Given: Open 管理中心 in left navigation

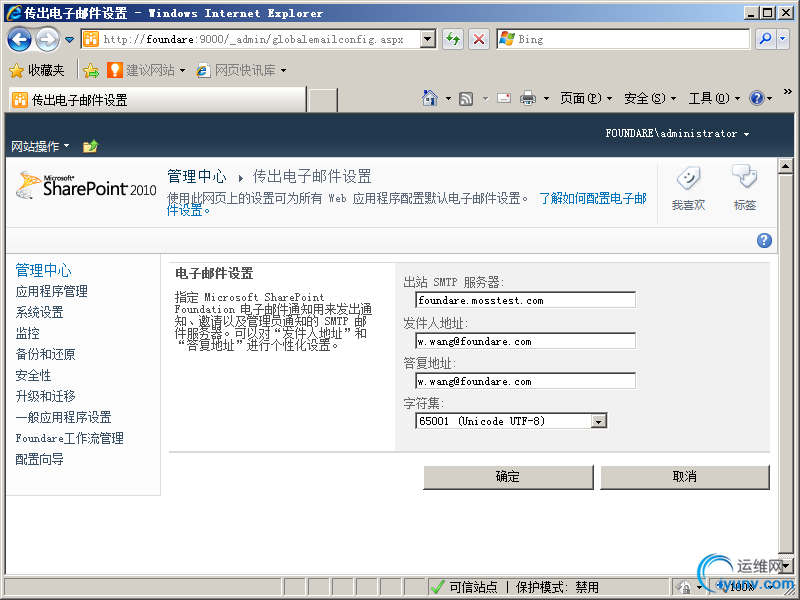Looking at the screenshot, I should [43, 270].
